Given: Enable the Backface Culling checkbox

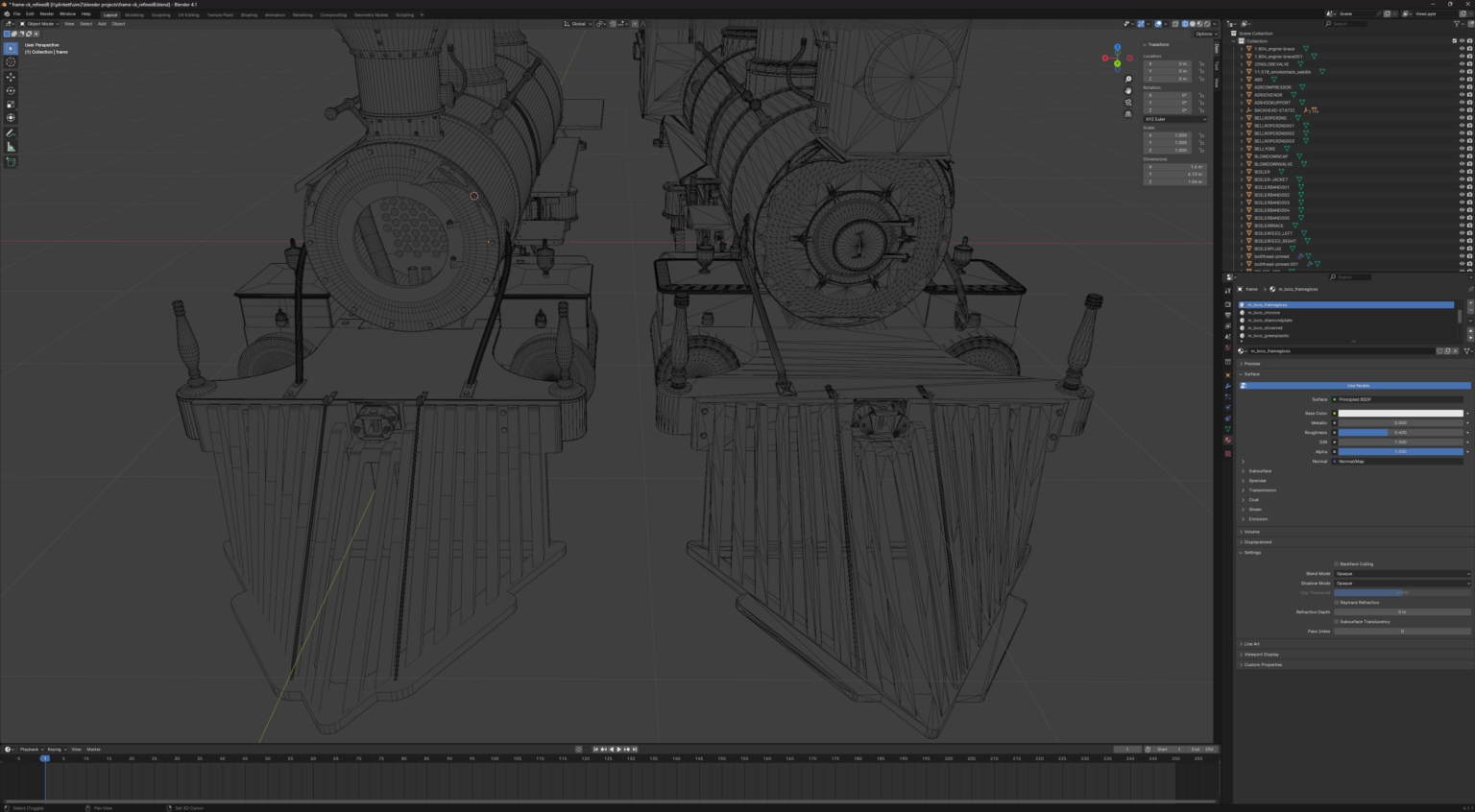Looking at the screenshot, I should tap(1336, 563).
